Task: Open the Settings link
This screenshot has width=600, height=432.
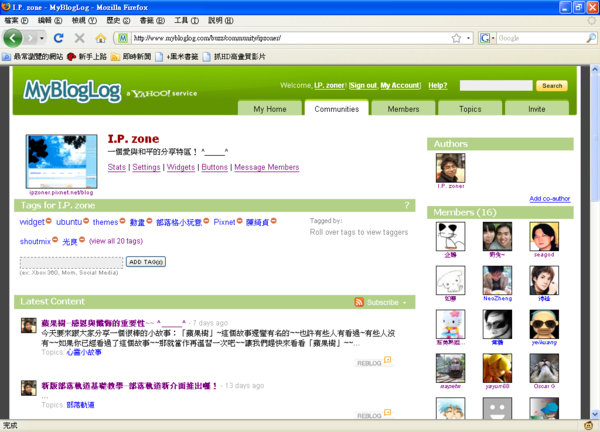Action: 146,167
